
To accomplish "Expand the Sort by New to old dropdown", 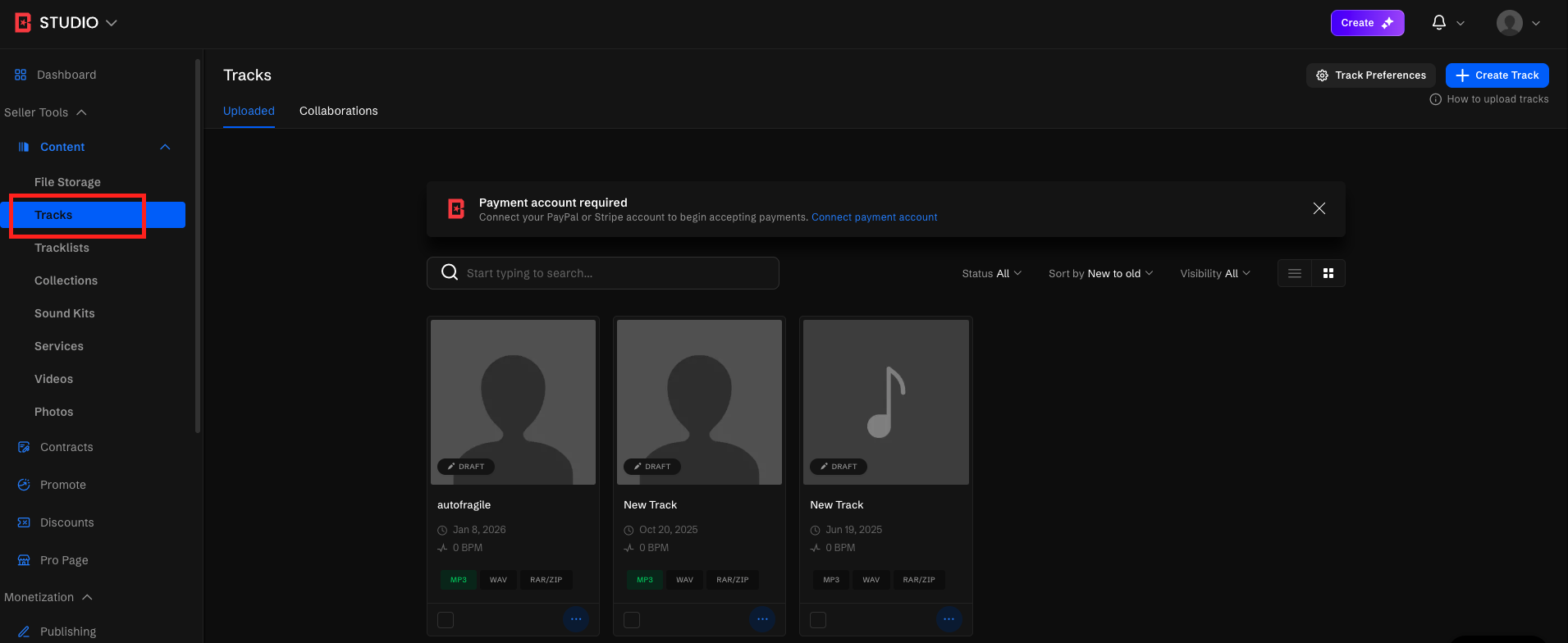I will [x=1100, y=273].
